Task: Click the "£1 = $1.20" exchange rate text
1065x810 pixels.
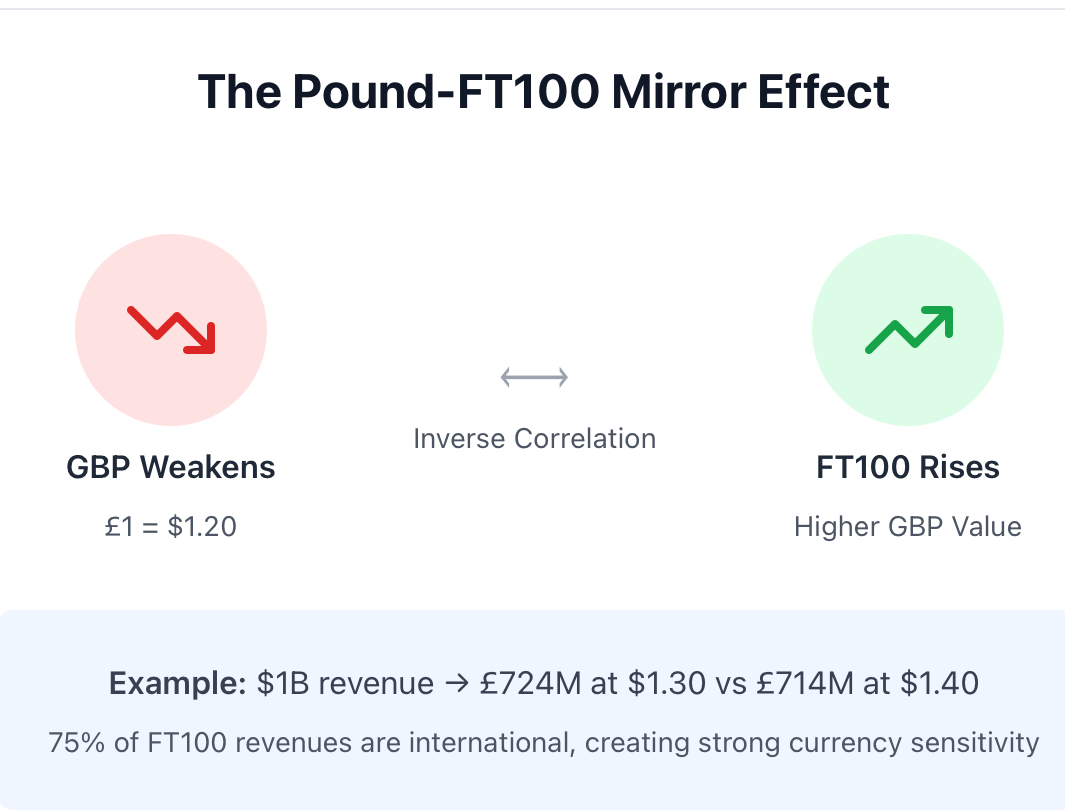Action: (170, 526)
